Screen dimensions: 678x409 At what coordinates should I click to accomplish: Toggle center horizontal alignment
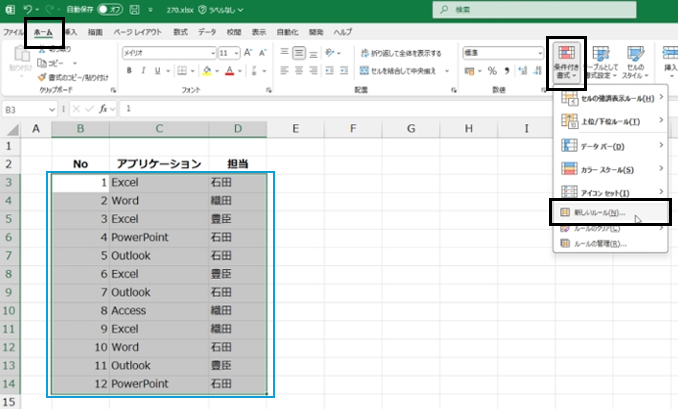point(299,71)
